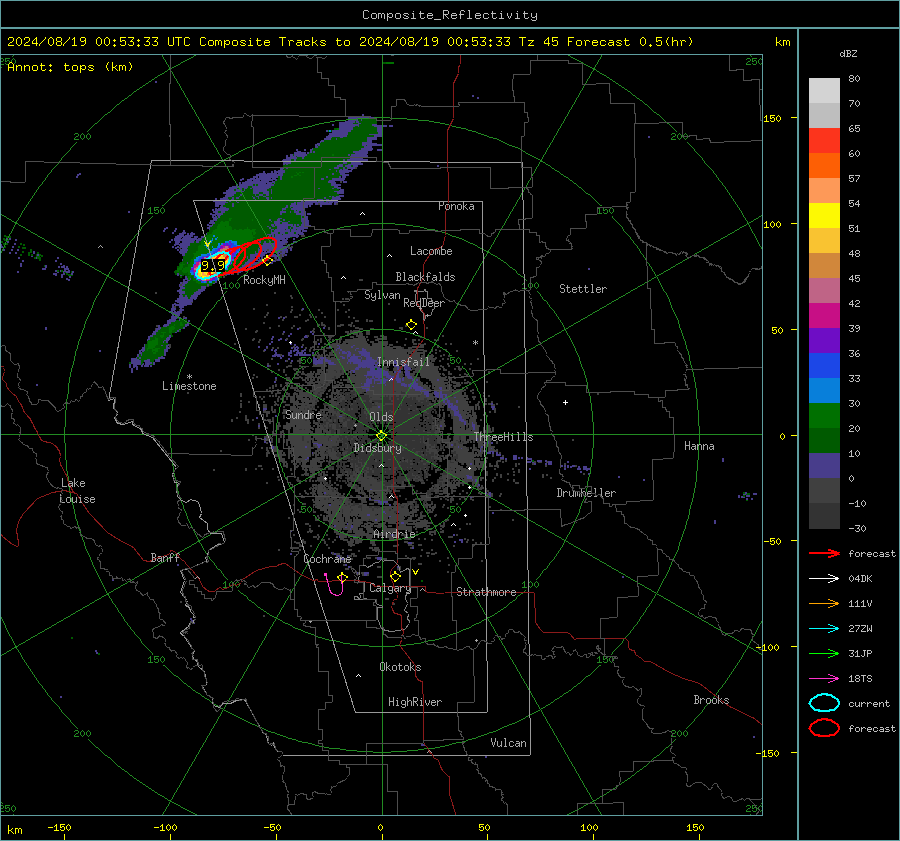Click the yellow diamond marker near RockyMH
The height and width of the screenshot is (841, 900).
coord(267,261)
